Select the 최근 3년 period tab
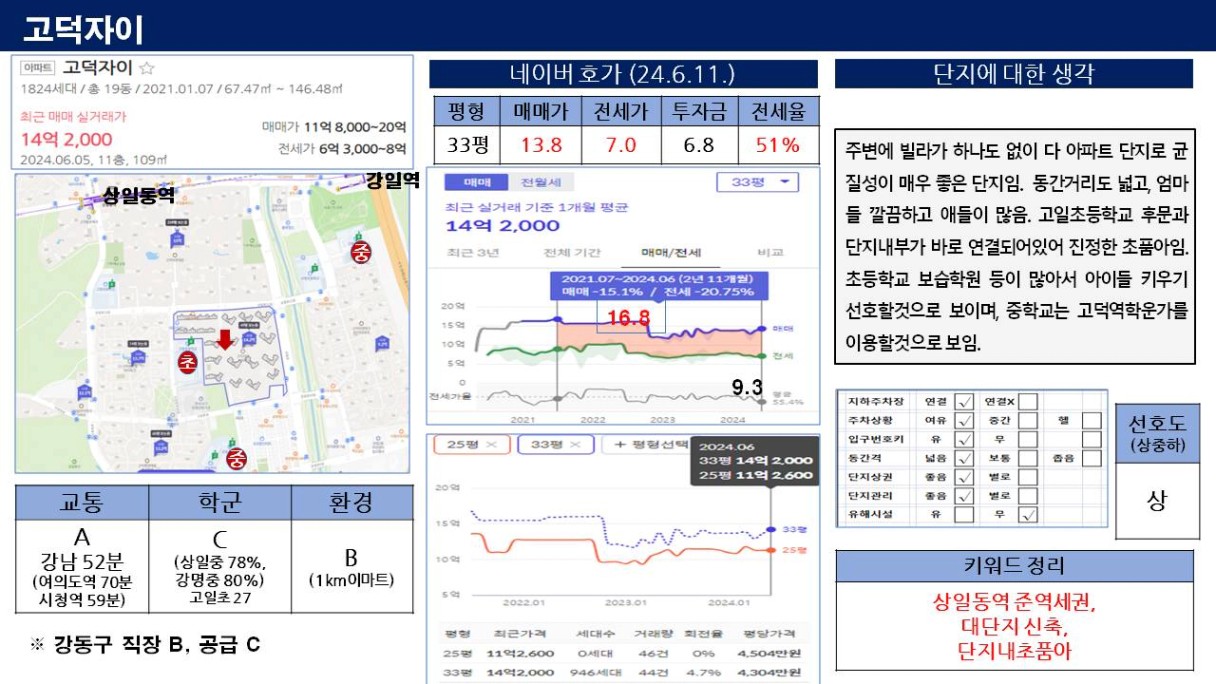The image size is (1216, 684). click(473, 252)
